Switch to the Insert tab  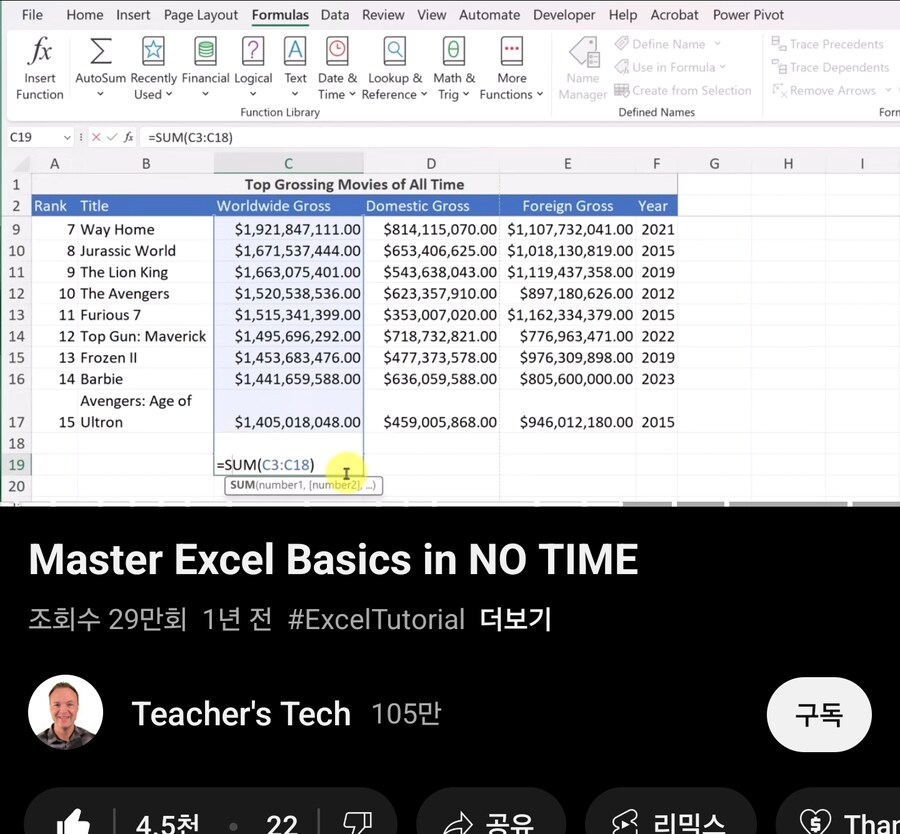133,14
